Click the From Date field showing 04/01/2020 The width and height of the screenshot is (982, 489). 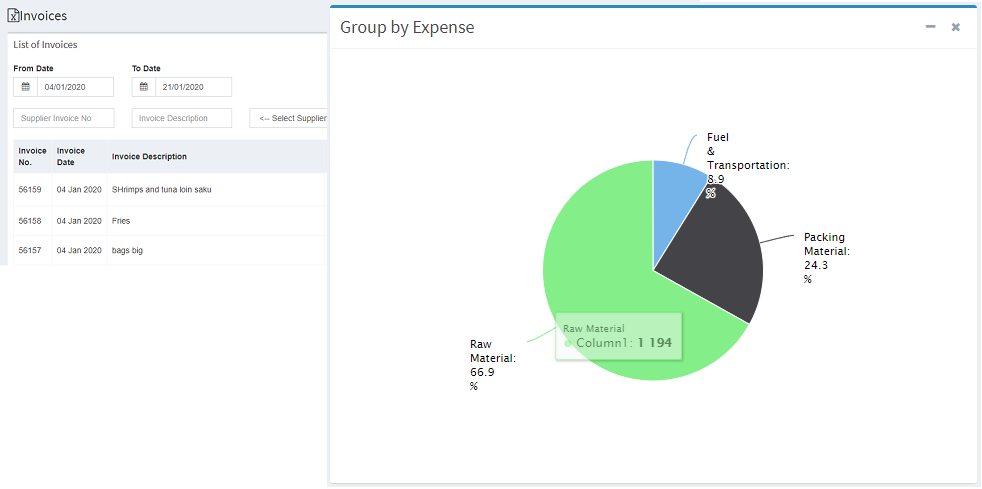click(x=75, y=87)
